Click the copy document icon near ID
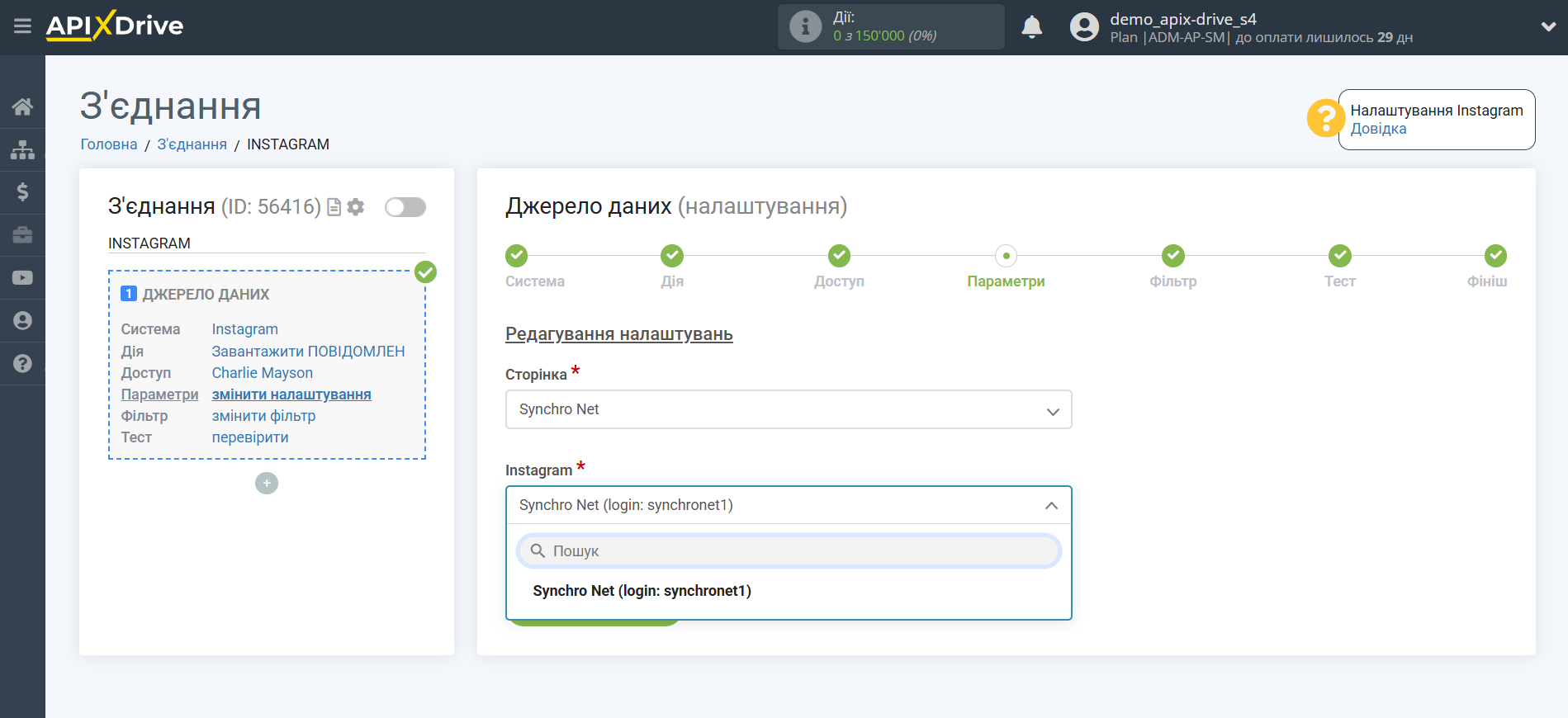Viewport: 1568px width, 718px height. coord(334,207)
